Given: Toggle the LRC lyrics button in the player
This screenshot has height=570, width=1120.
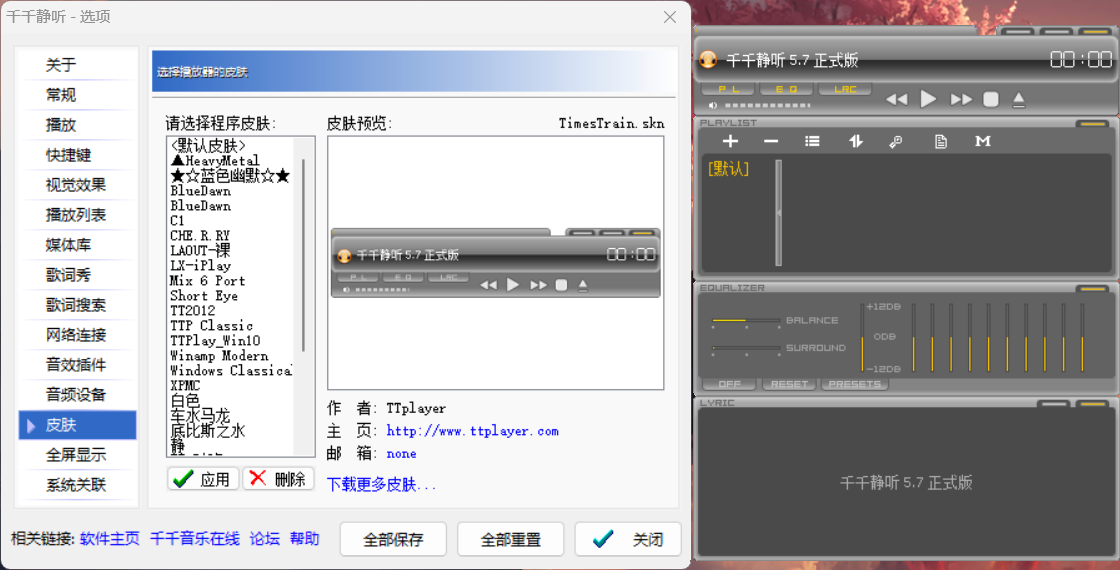Looking at the screenshot, I should coord(845,89).
